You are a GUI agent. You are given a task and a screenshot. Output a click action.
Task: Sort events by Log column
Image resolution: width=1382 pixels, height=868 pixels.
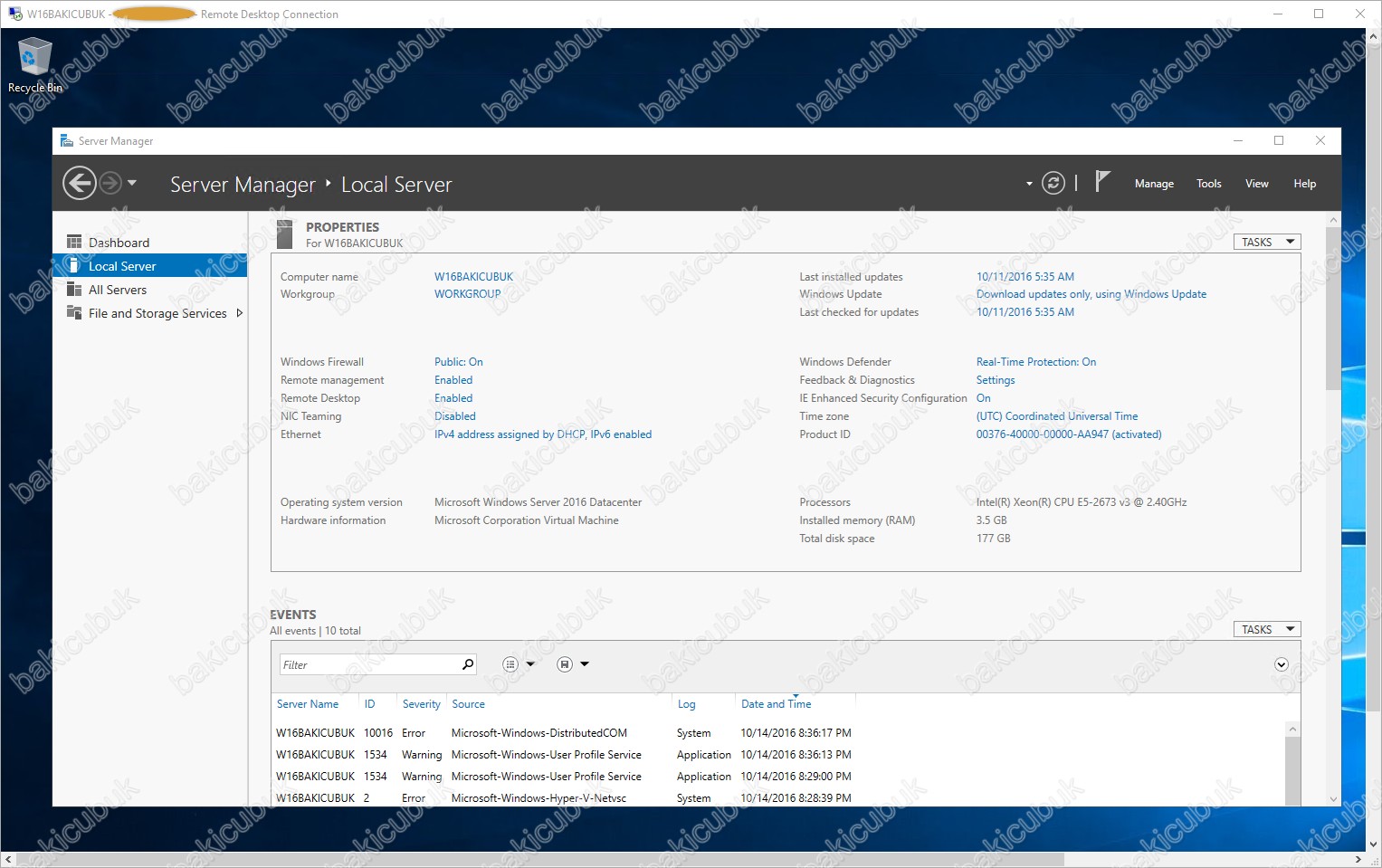click(687, 704)
